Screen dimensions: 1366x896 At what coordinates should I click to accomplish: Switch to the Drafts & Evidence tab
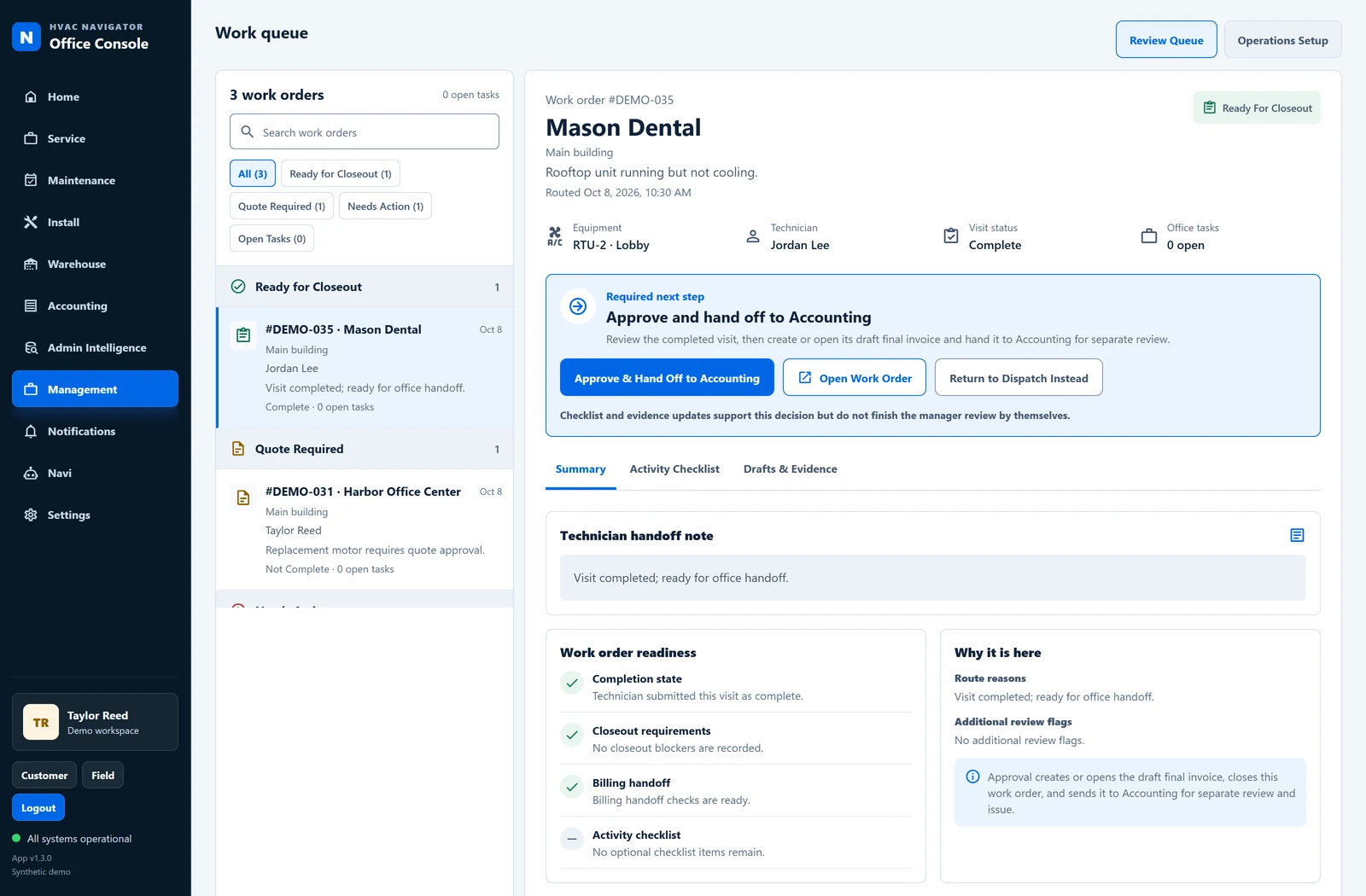[x=791, y=468]
